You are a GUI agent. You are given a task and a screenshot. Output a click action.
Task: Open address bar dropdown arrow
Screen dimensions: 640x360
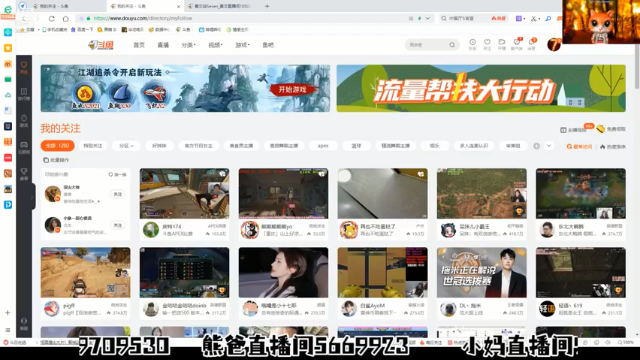coord(427,18)
